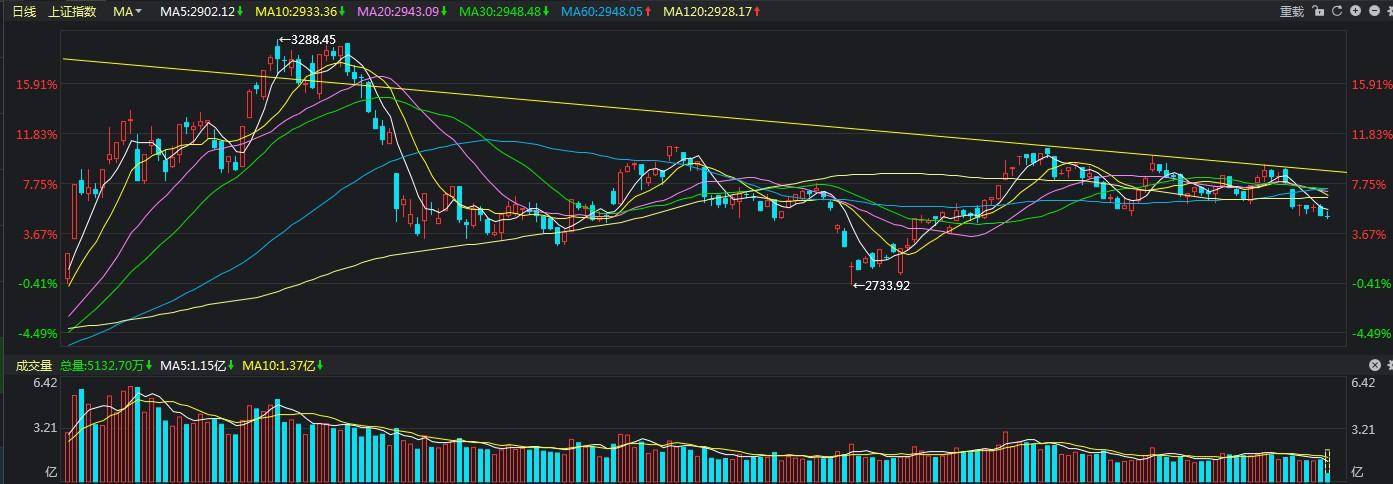The height and width of the screenshot is (484, 1393).
Task: Click the MA10:2933.36 value
Action: point(296,11)
